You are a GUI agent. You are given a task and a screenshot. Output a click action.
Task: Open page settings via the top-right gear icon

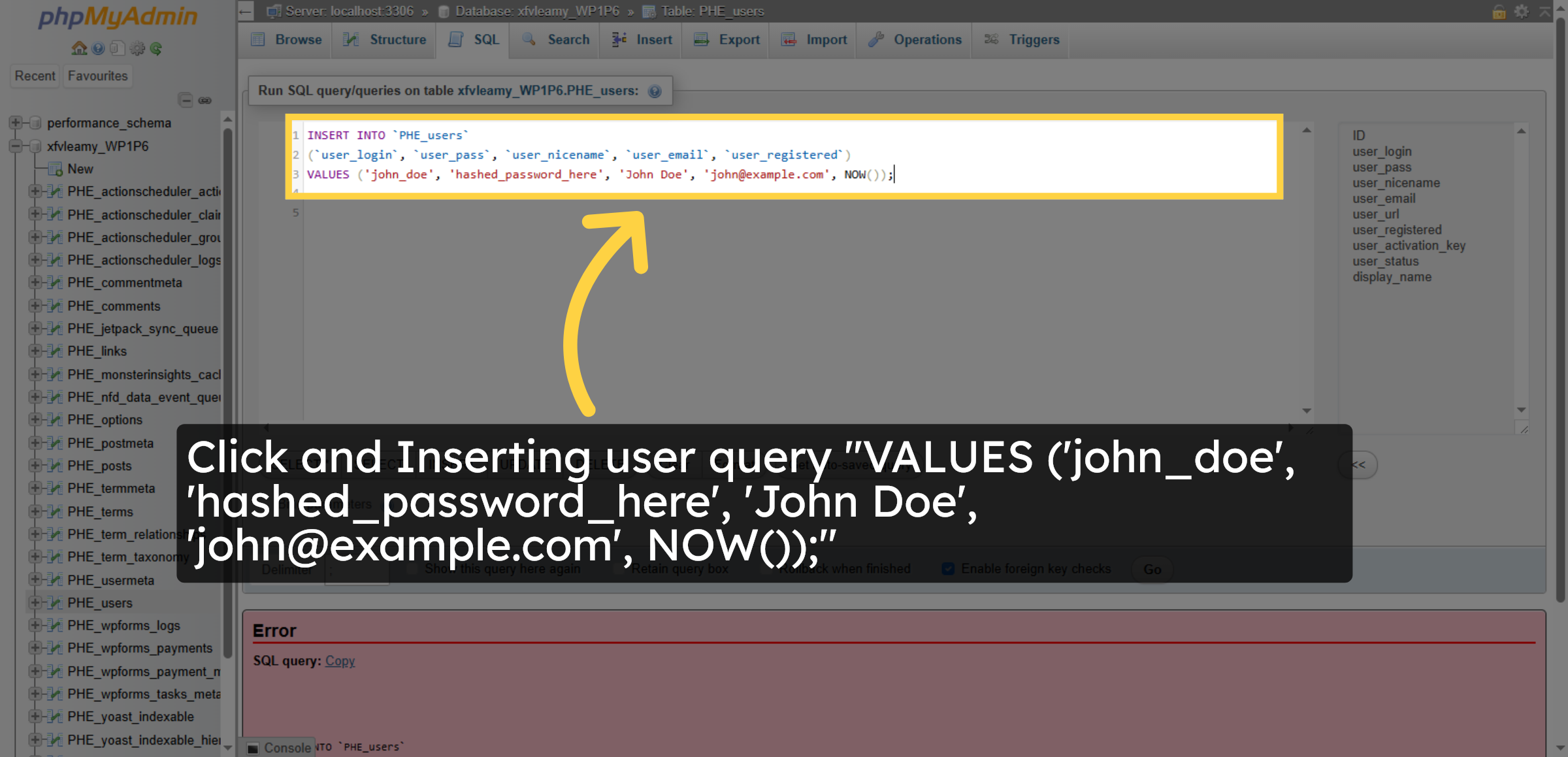tap(1522, 11)
